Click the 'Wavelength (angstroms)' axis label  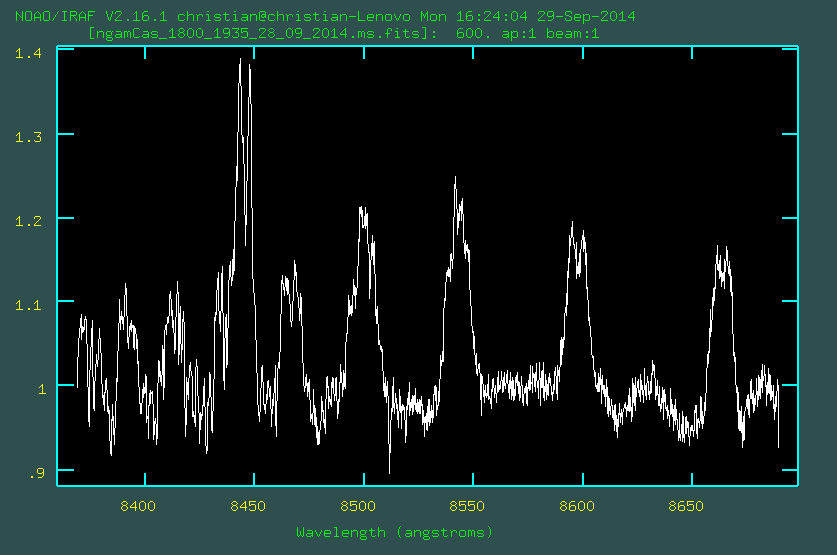(x=394, y=532)
